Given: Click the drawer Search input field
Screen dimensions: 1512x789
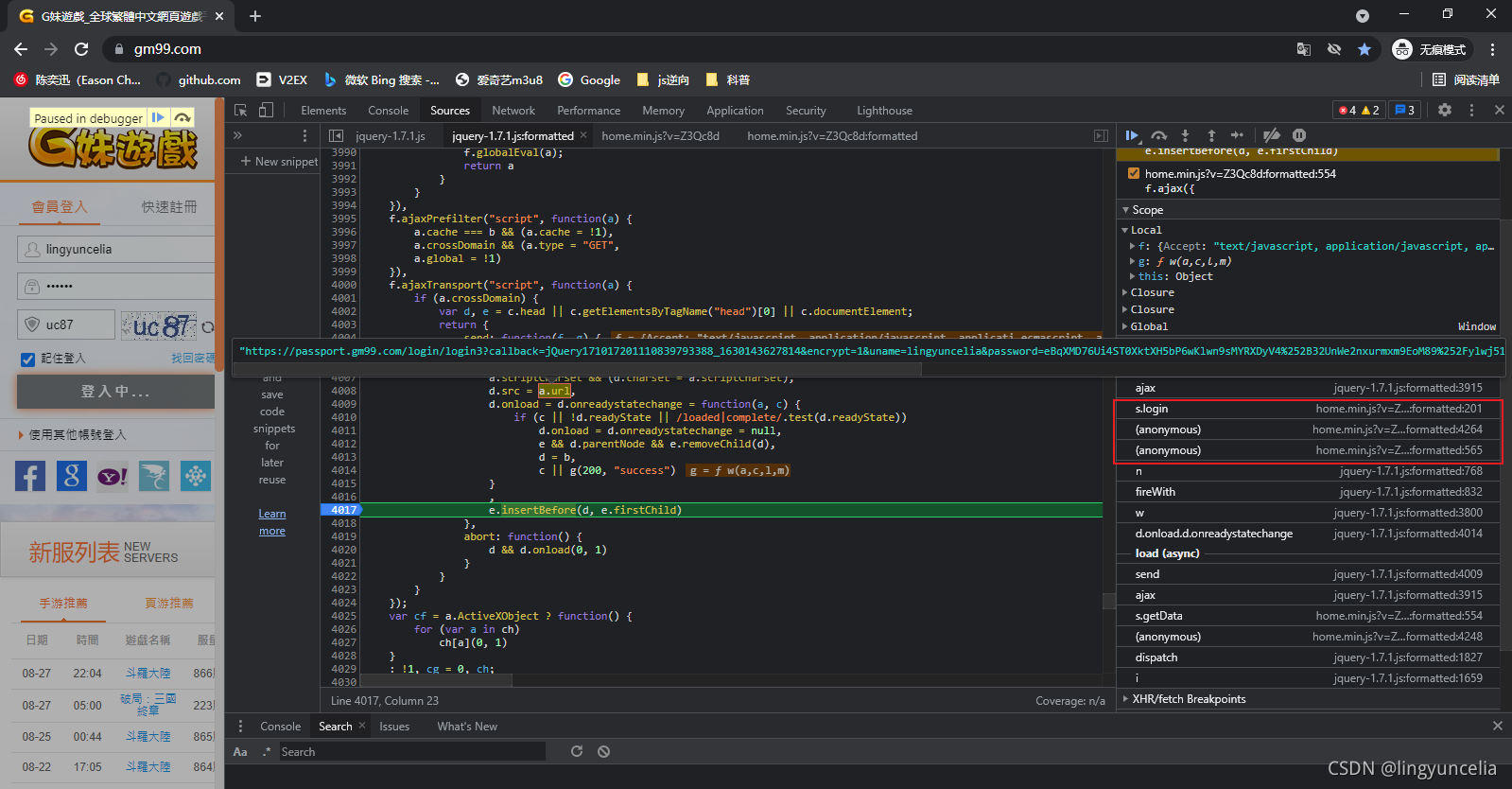Looking at the screenshot, I should pyautogui.click(x=411, y=751).
